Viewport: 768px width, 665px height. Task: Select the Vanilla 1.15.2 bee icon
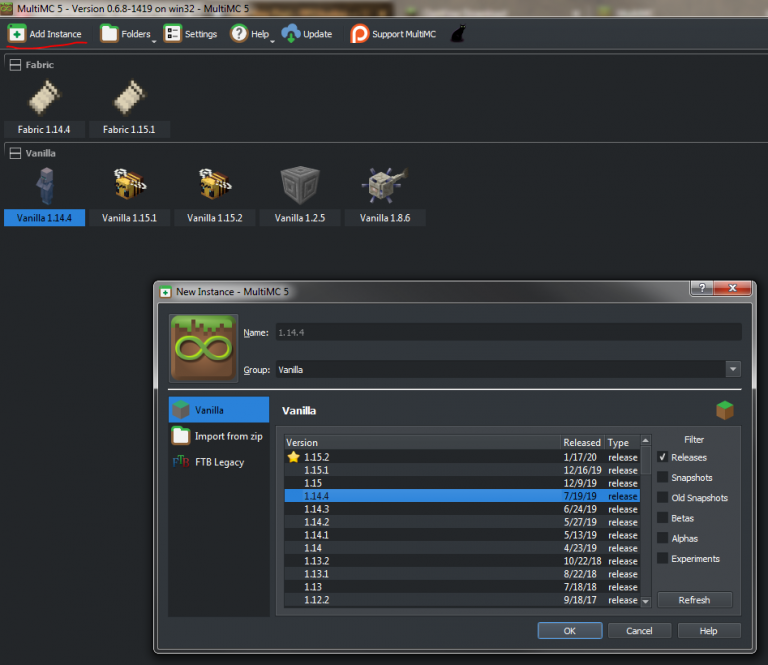(x=215, y=184)
